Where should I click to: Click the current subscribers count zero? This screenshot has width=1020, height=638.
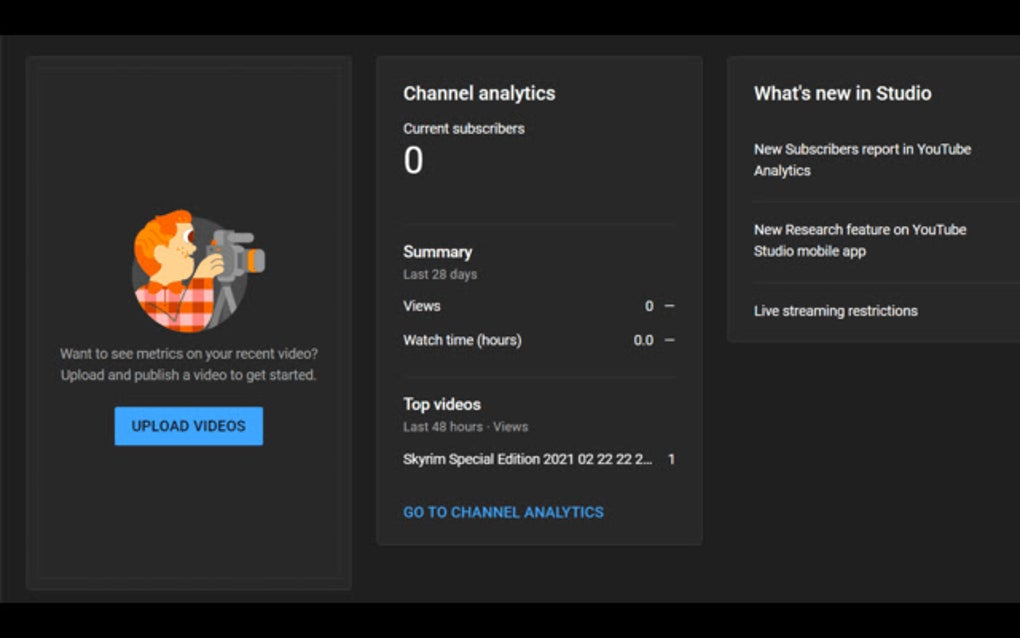(x=411, y=160)
